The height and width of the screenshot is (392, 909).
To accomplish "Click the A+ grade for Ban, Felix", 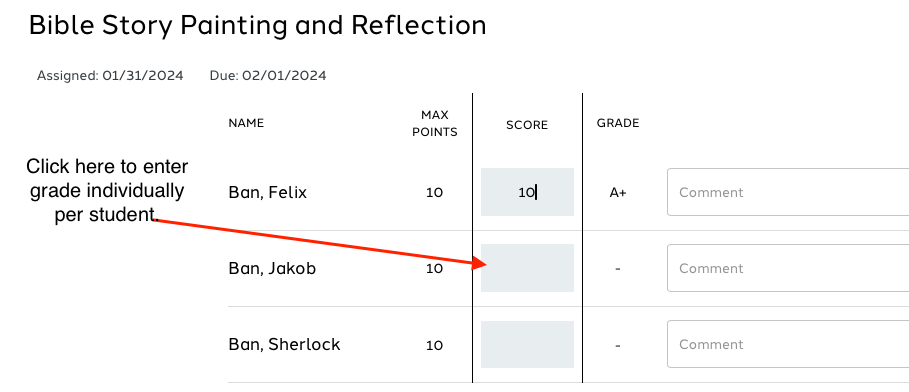I will (x=618, y=193).
